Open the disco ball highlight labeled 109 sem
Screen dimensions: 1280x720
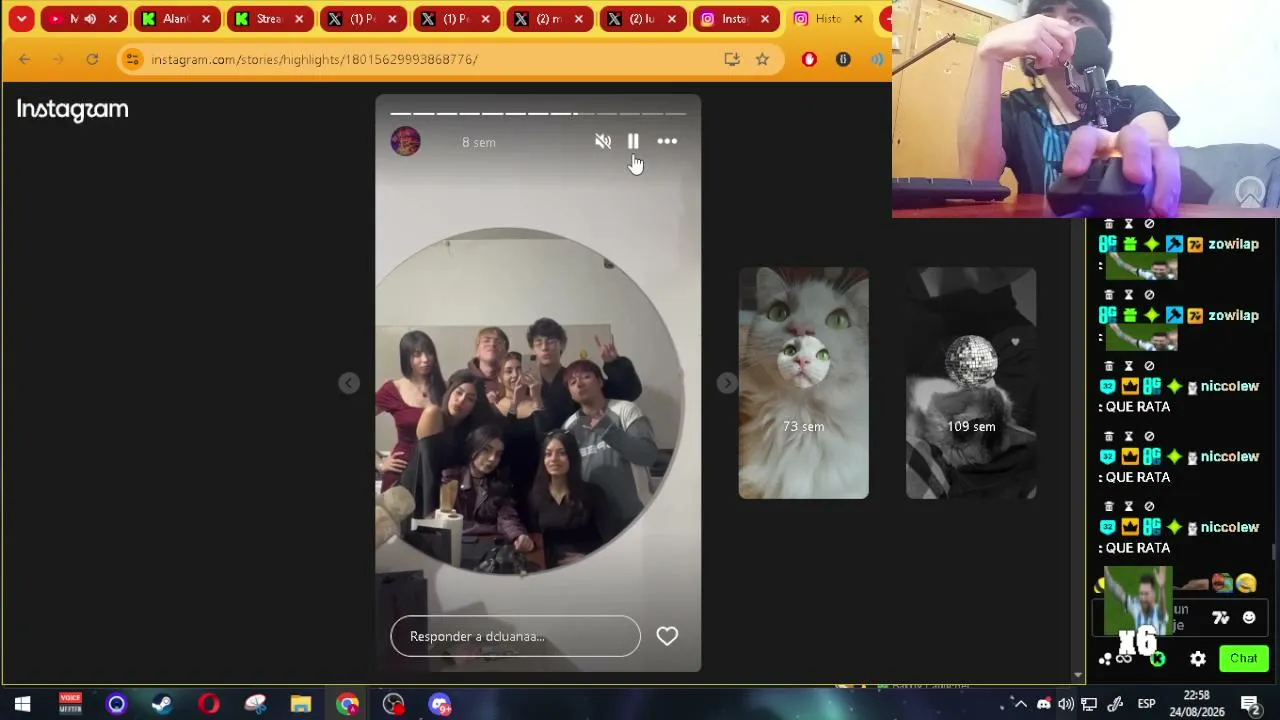point(971,383)
